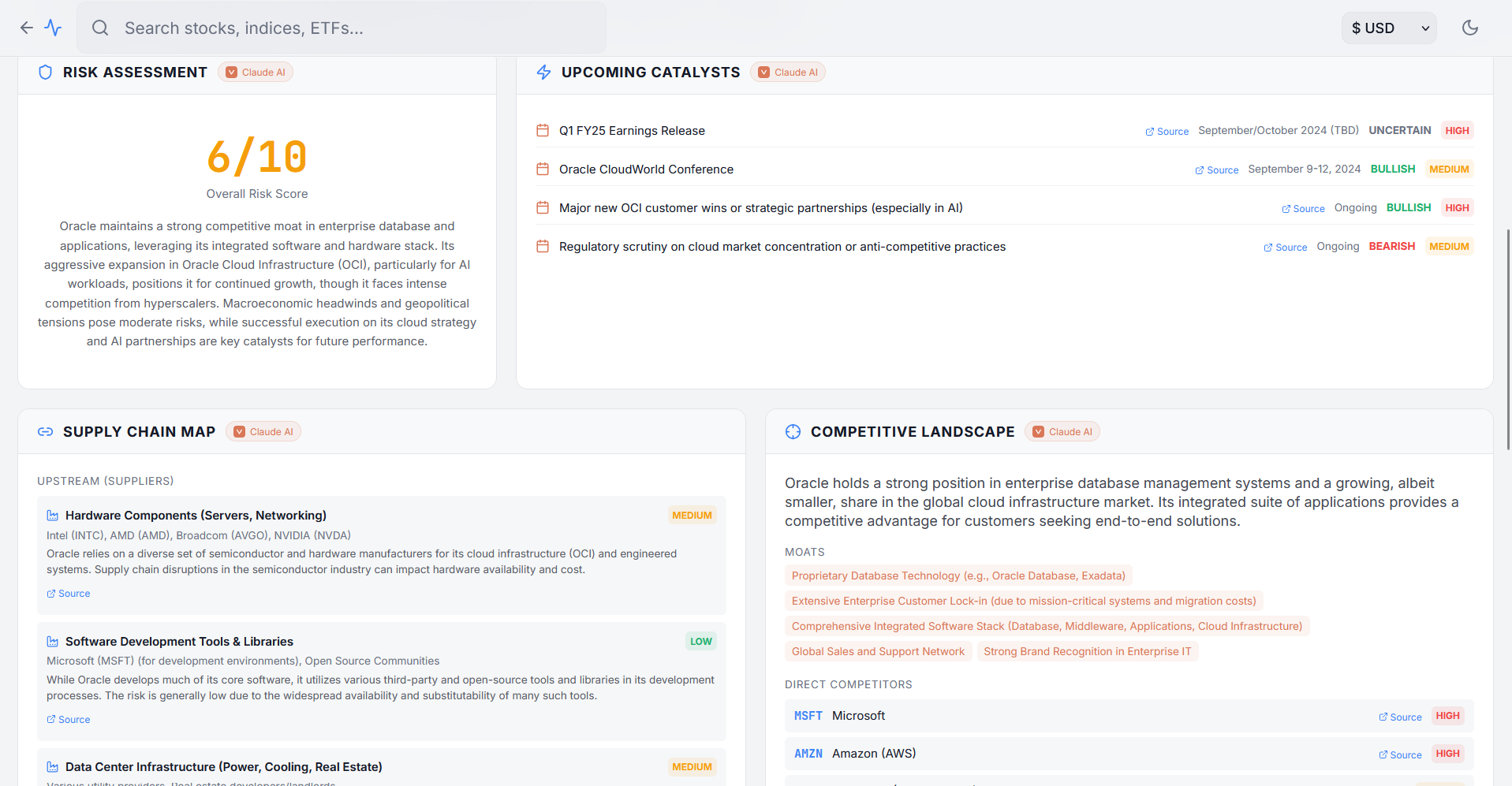Click the UPSTREAM (SUPPLIERS) section label

click(x=106, y=481)
